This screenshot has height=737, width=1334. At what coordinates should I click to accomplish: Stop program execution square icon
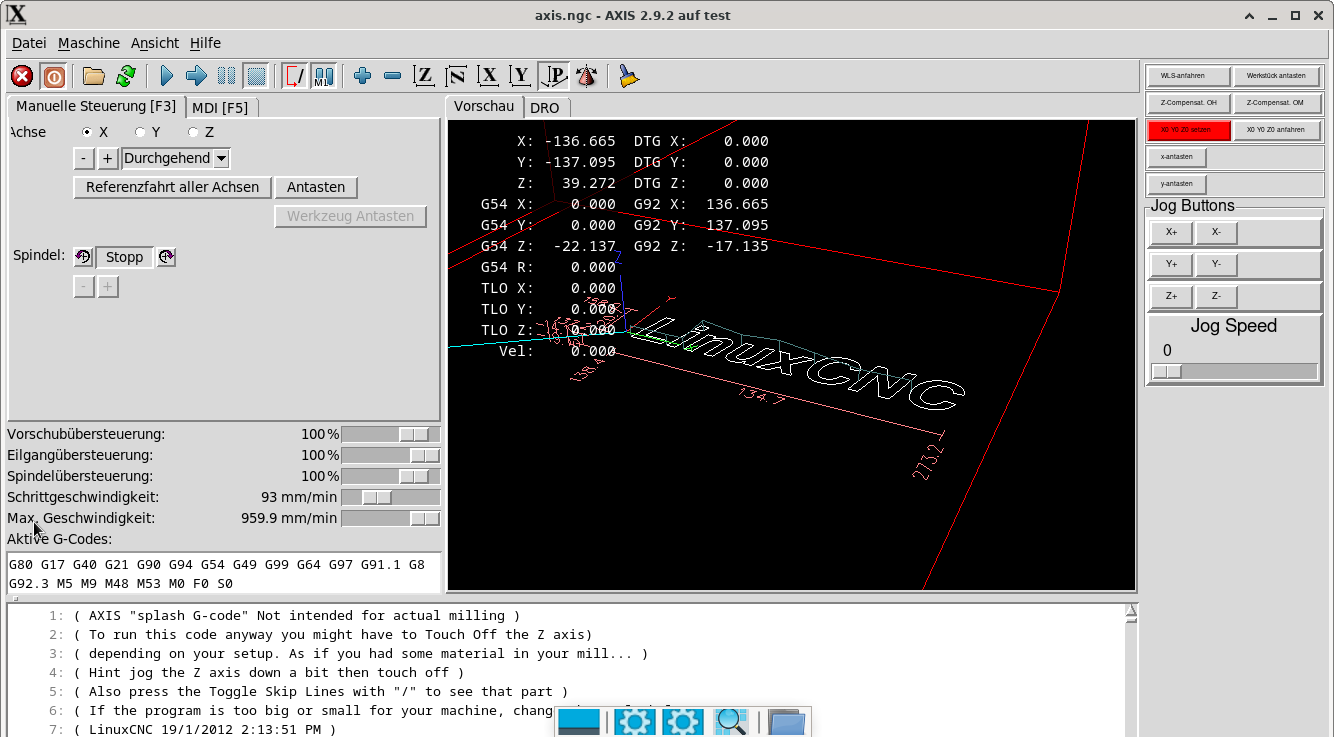[x=257, y=76]
